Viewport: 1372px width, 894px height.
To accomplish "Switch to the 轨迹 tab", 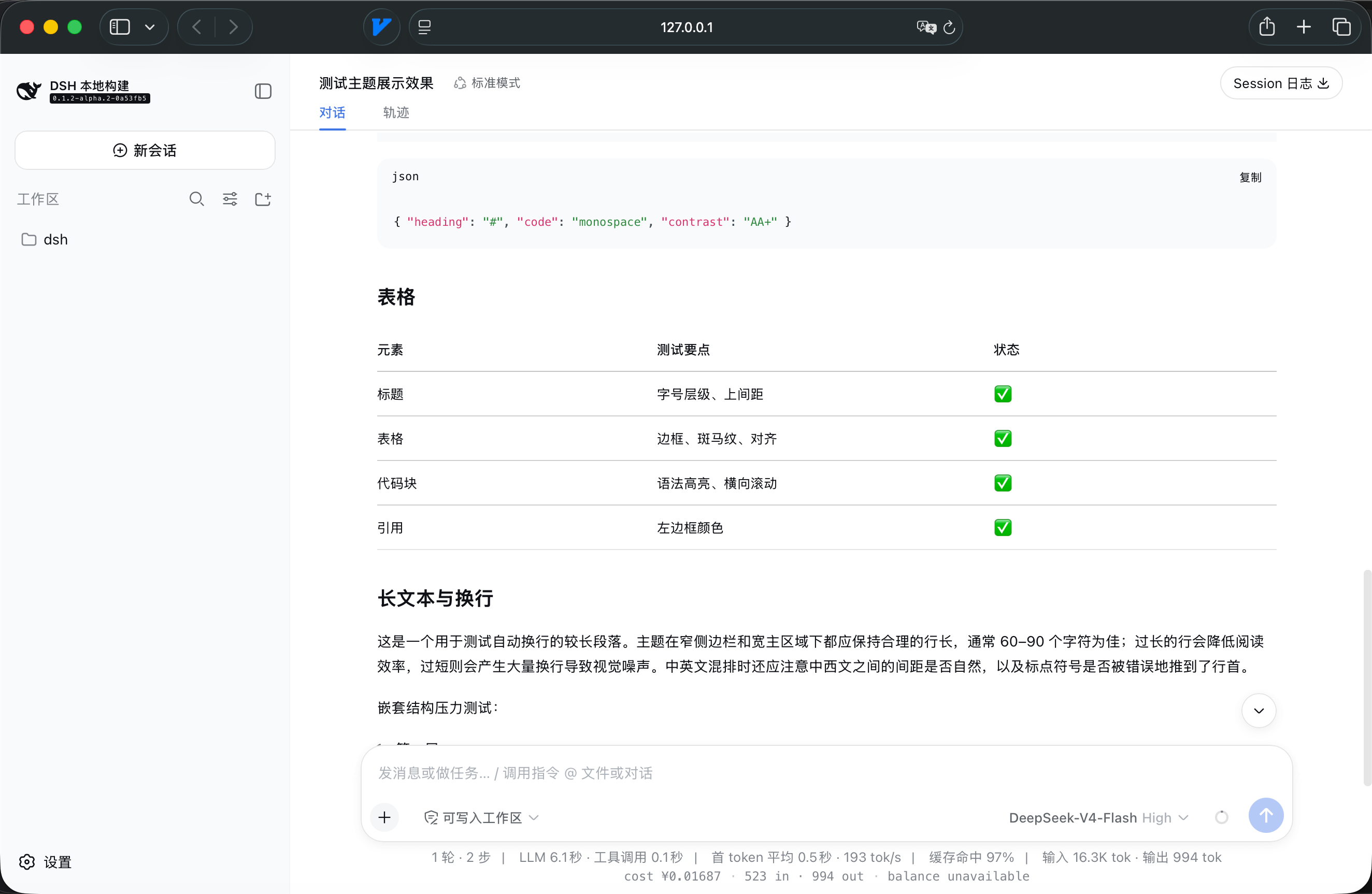I will [396, 112].
